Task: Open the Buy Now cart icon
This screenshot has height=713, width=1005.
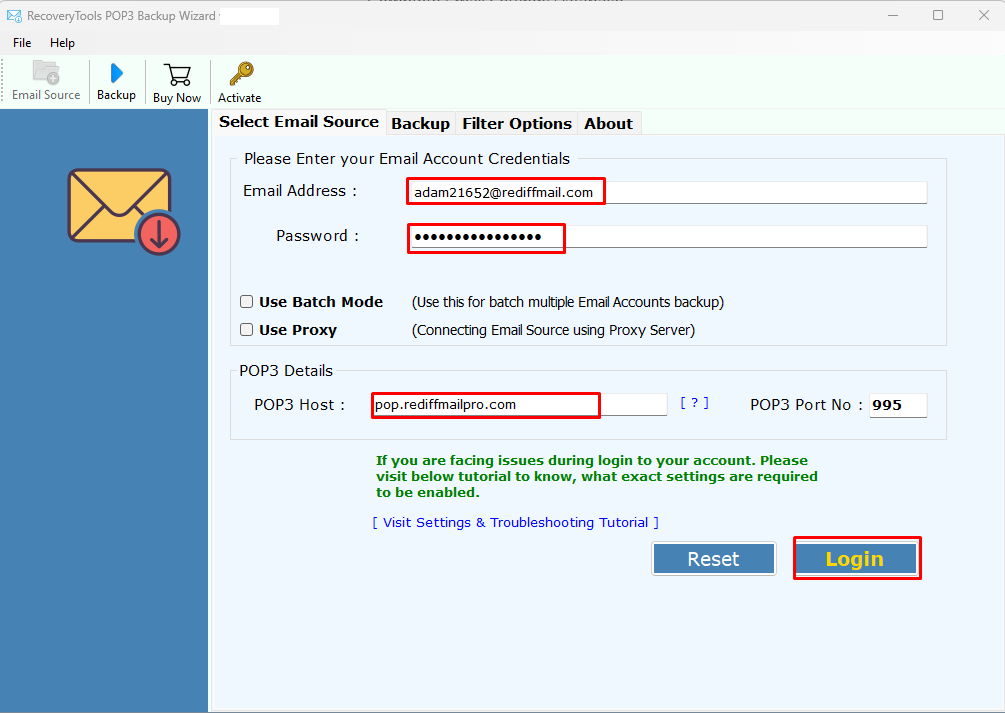Action: [177, 83]
